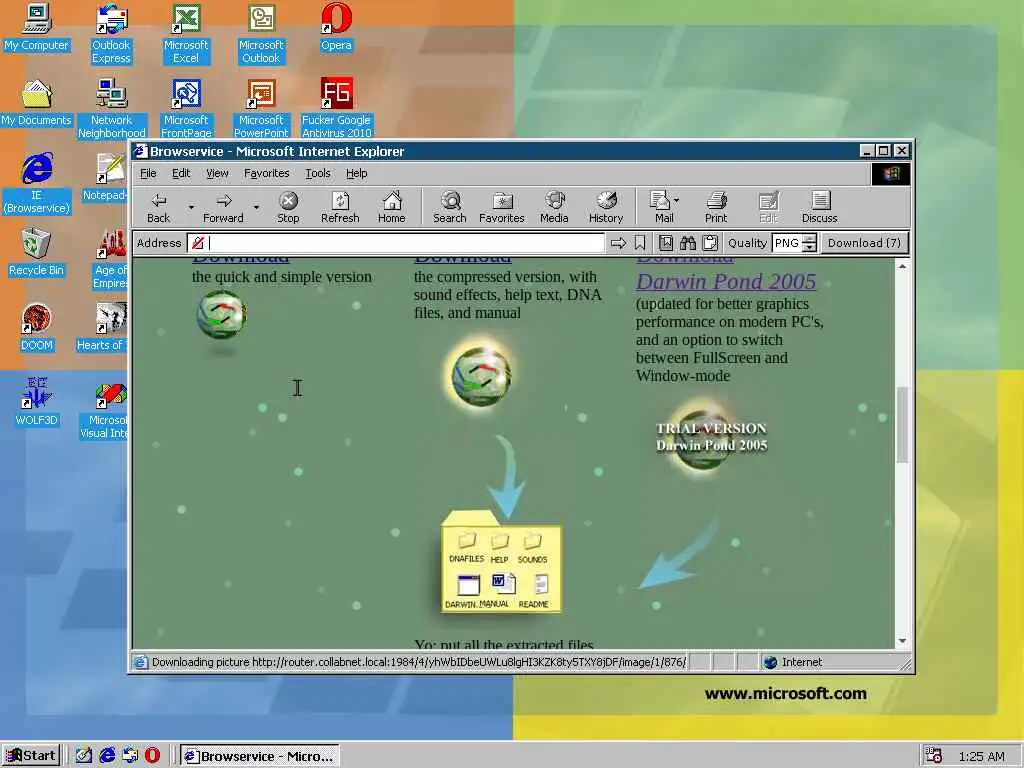Select the My Documents desktop icon
Viewport: 1024px width, 768px height.
click(37, 103)
